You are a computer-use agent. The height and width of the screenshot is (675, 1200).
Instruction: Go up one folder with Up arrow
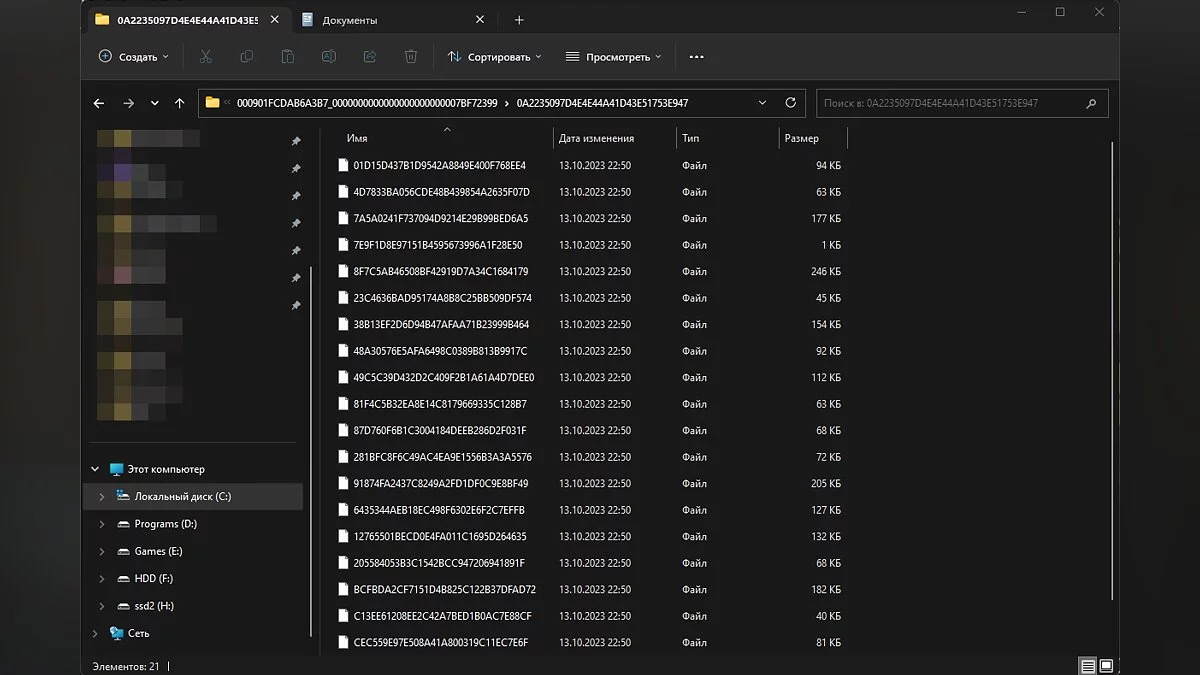point(180,103)
